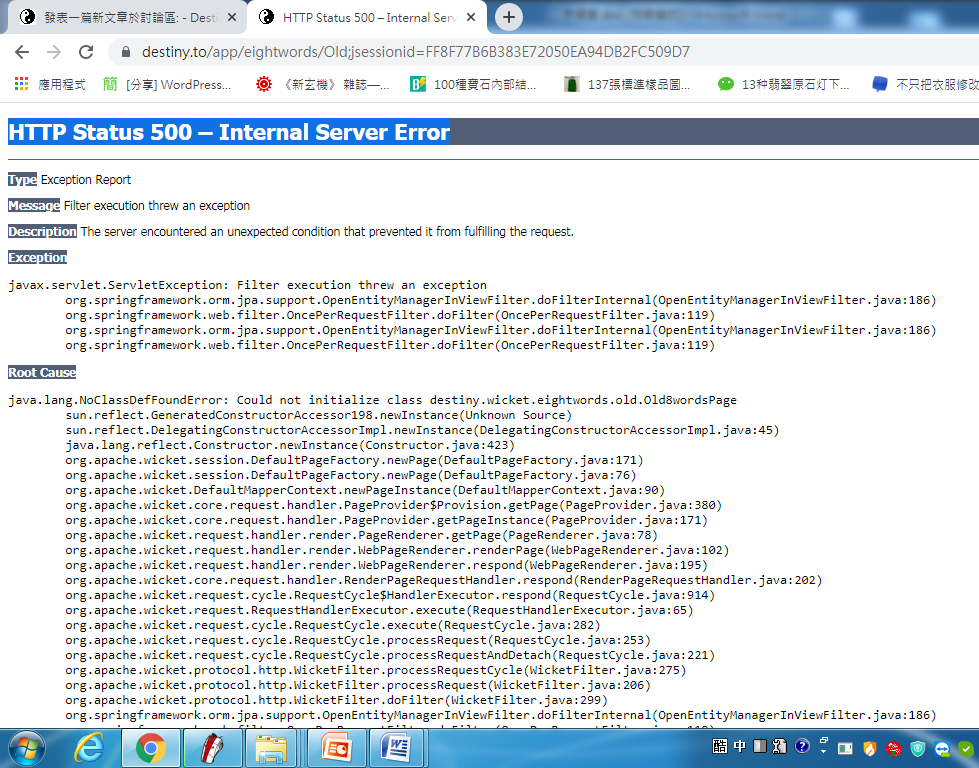Click the lock icon in address bar
979x768 pixels.
pyautogui.click(x=125, y=52)
